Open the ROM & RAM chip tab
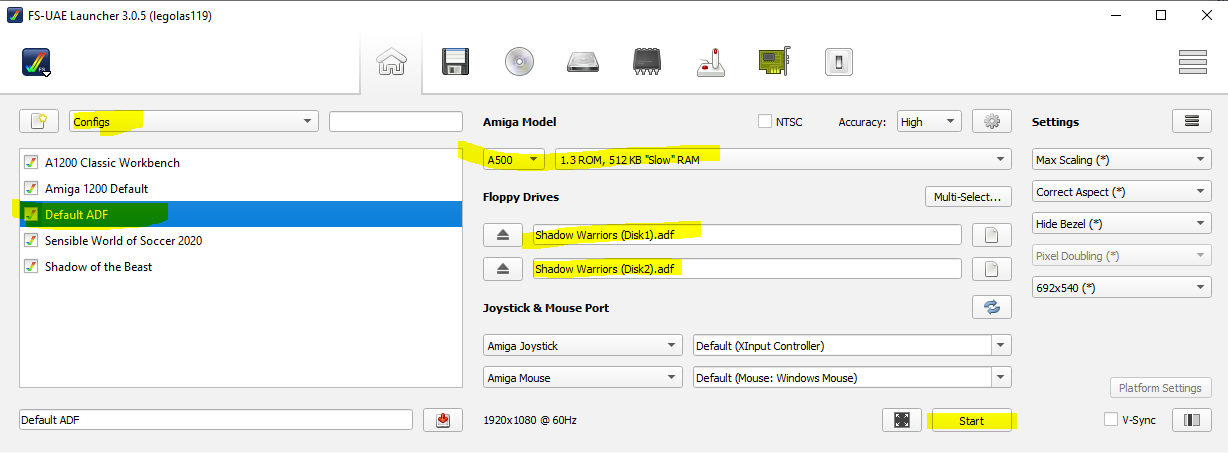 (x=647, y=63)
